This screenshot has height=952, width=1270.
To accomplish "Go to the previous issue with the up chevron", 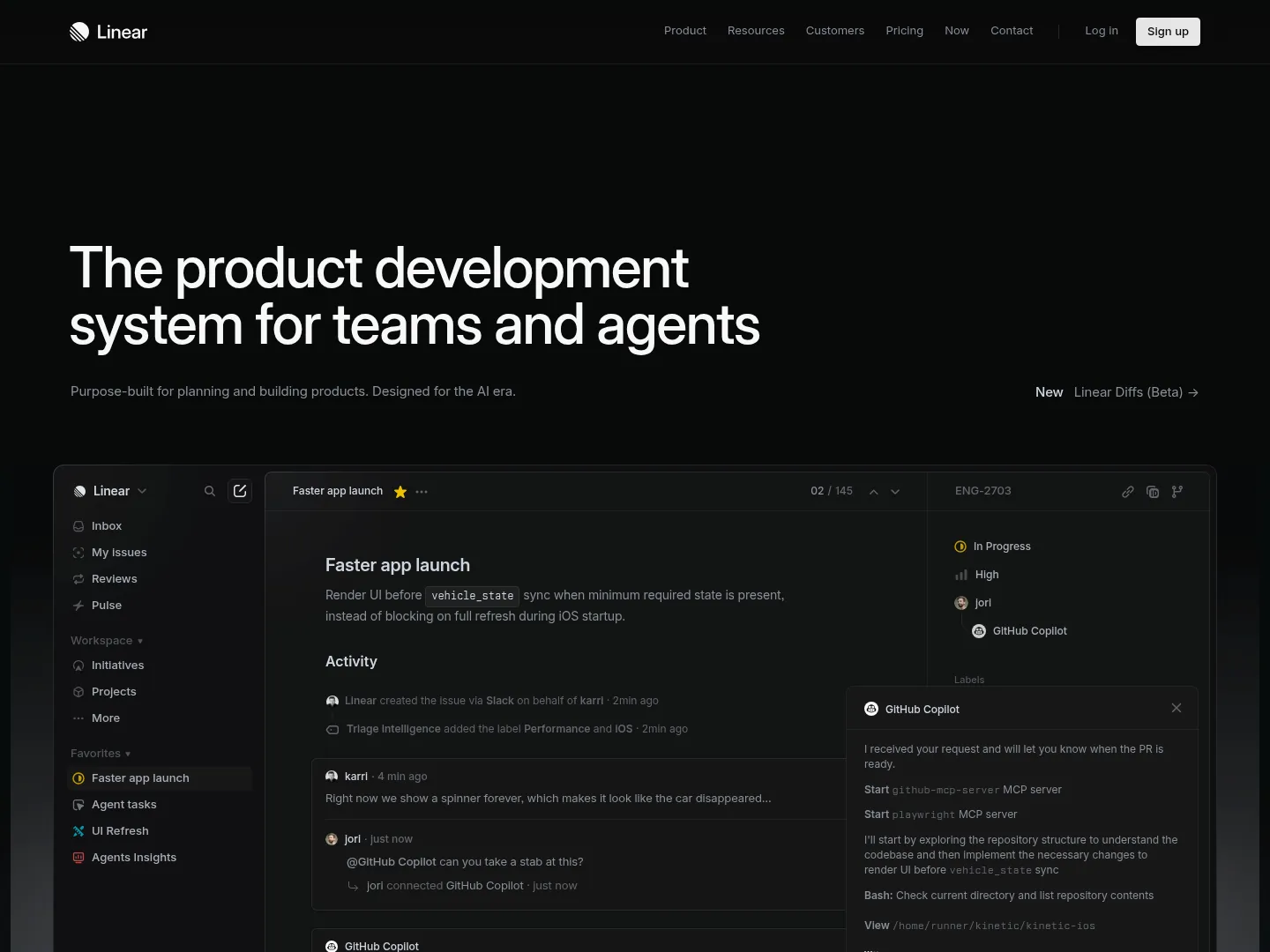I will point(873,492).
